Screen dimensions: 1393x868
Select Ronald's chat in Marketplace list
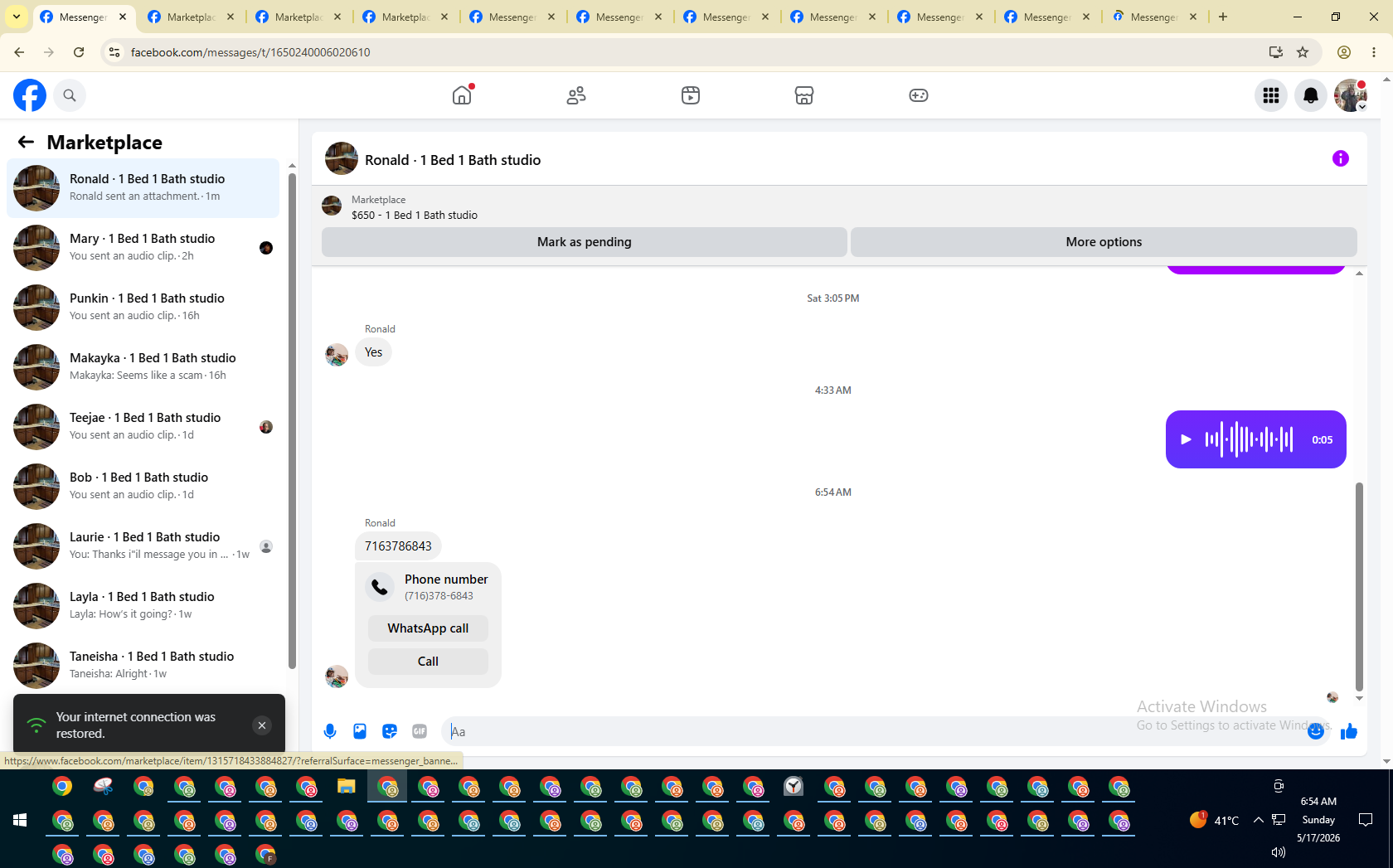(143, 188)
